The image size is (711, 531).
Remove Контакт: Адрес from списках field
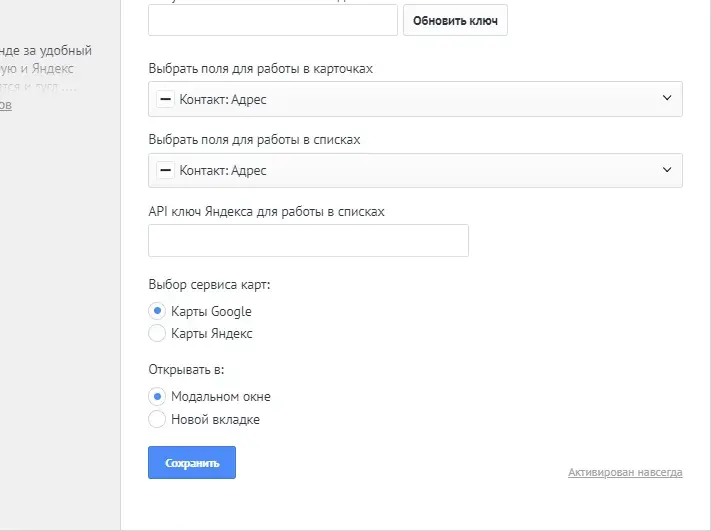click(x=166, y=170)
